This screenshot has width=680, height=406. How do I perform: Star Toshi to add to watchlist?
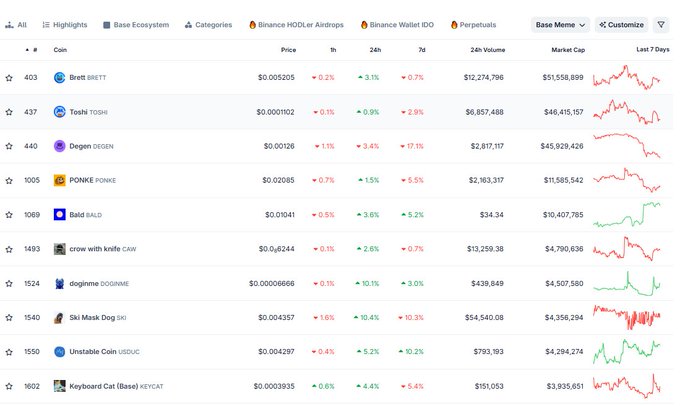[9, 112]
